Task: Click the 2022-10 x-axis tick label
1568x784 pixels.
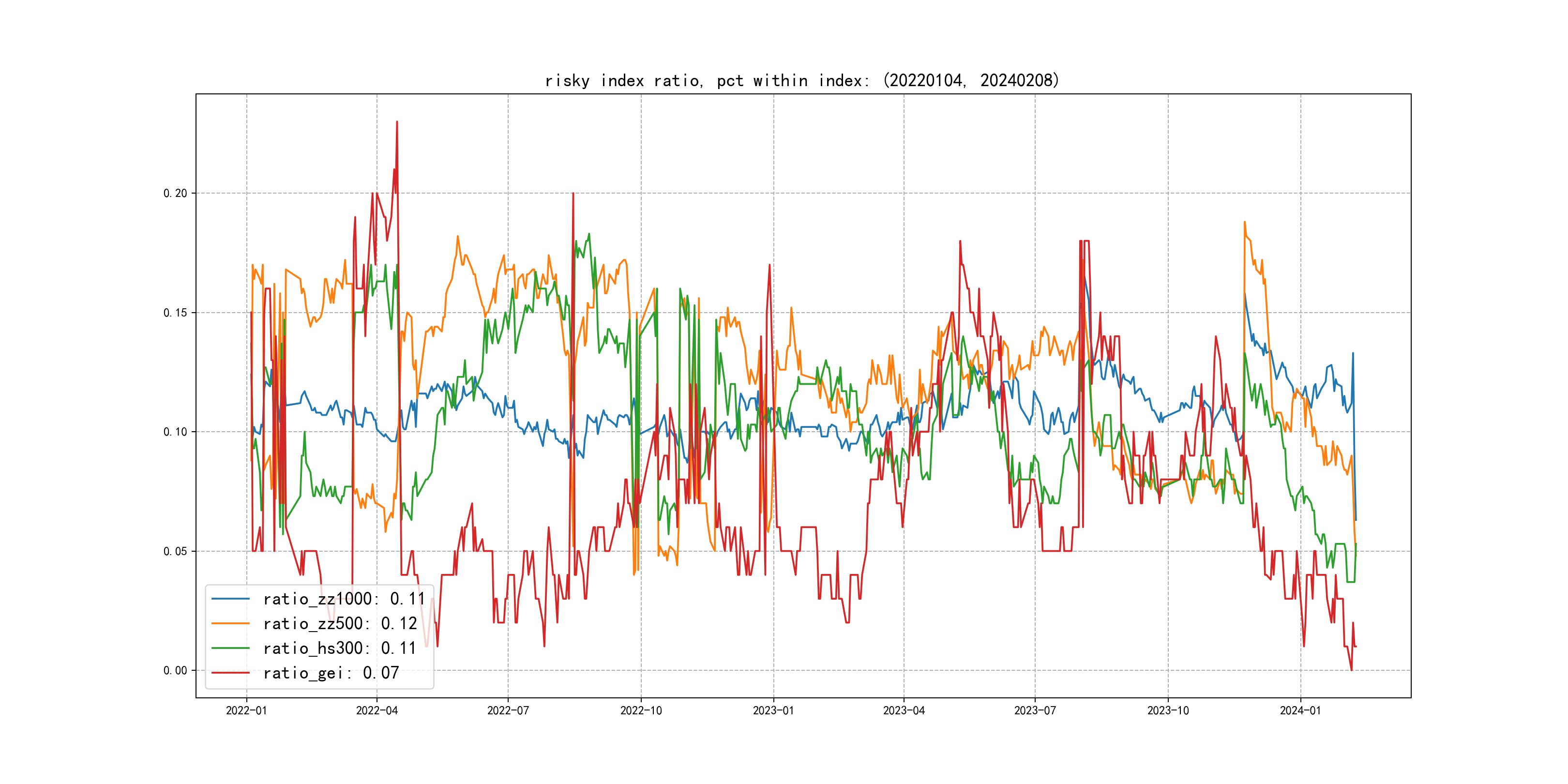Action: pyautogui.click(x=641, y=710)
